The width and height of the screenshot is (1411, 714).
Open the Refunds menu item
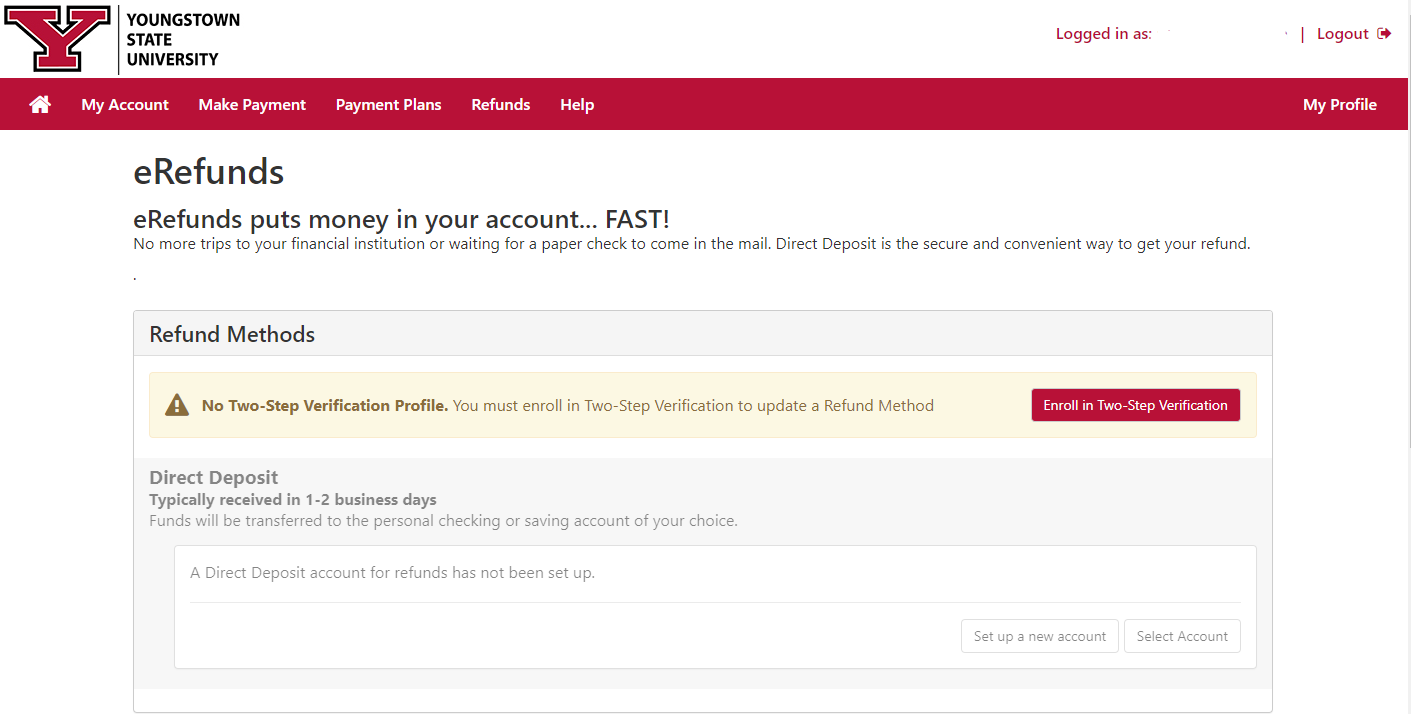501,104
